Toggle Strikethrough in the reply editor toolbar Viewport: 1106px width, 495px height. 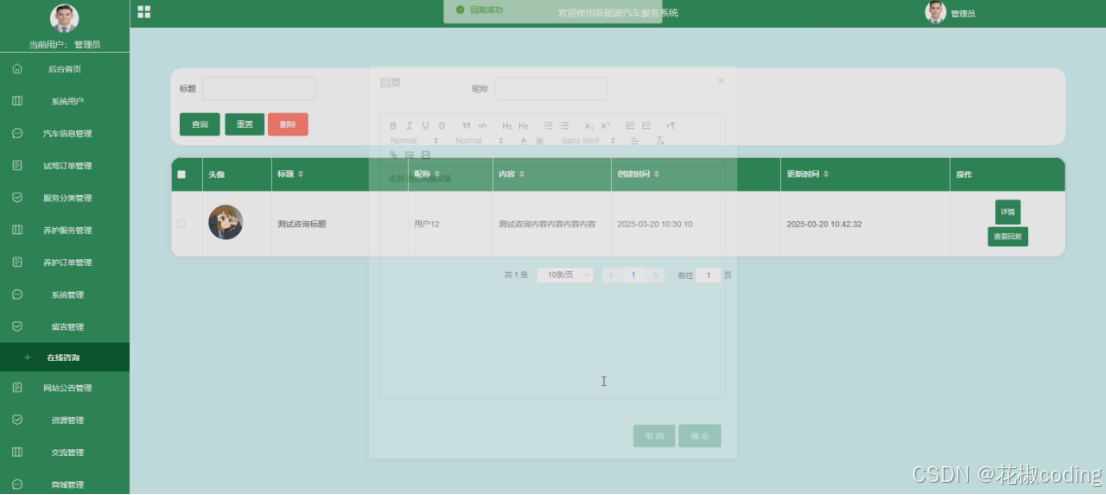(x=442, y=126)
